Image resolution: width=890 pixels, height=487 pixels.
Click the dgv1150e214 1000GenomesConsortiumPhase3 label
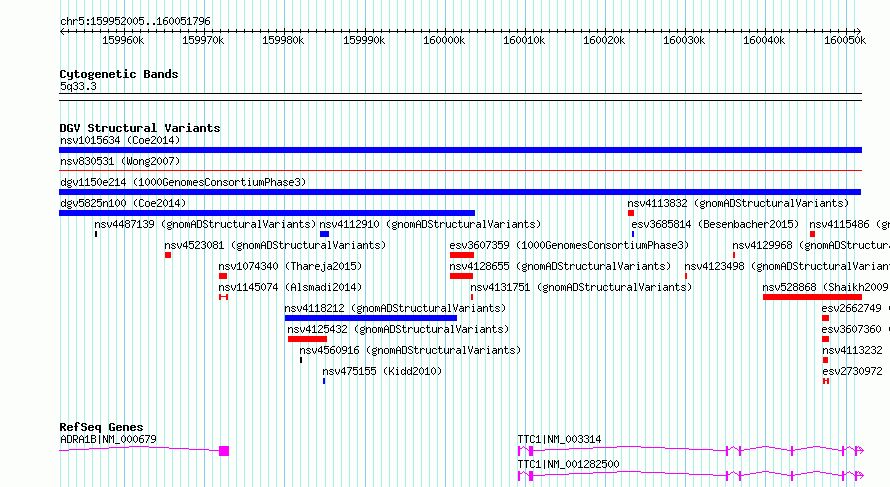coord(183,182)
